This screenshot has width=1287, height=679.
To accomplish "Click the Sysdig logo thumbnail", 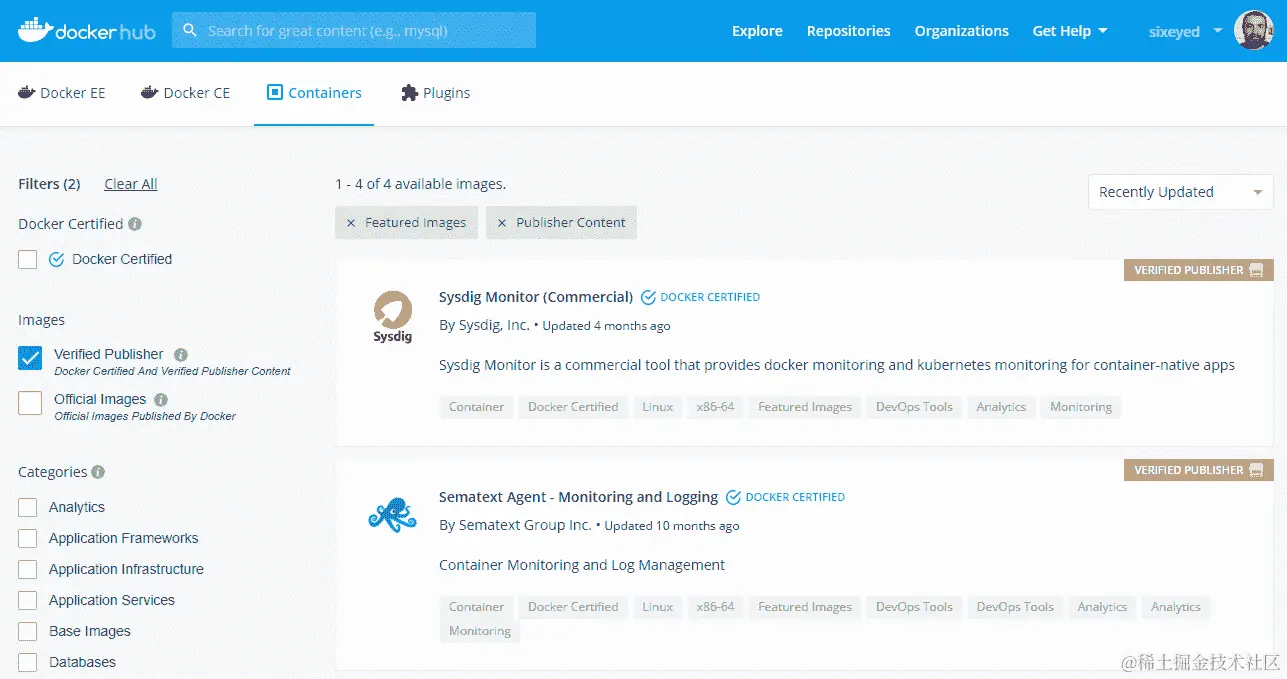I will pyautogui.click(x=392, y=317).
